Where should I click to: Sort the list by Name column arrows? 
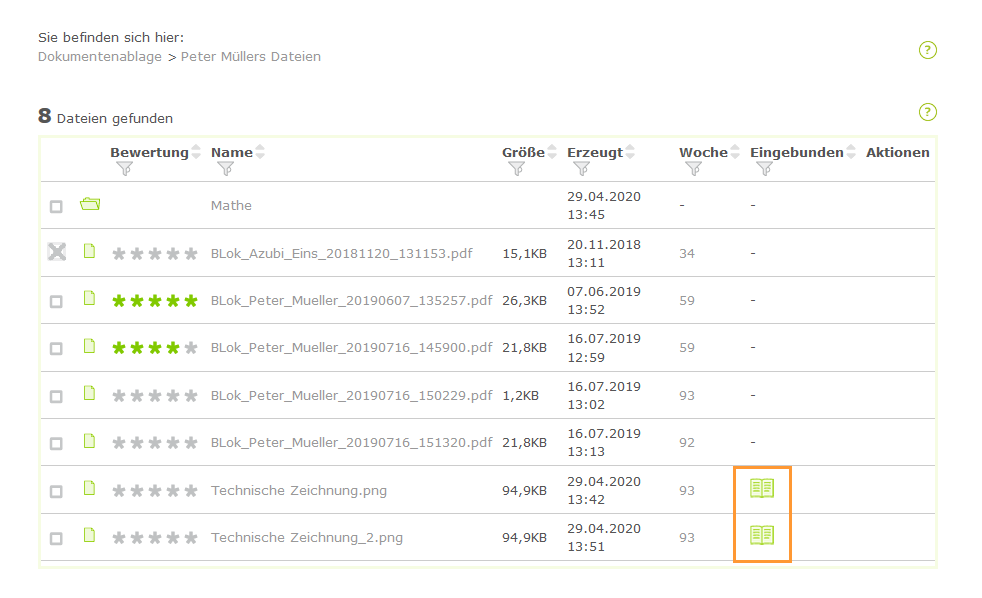(261, 152)
